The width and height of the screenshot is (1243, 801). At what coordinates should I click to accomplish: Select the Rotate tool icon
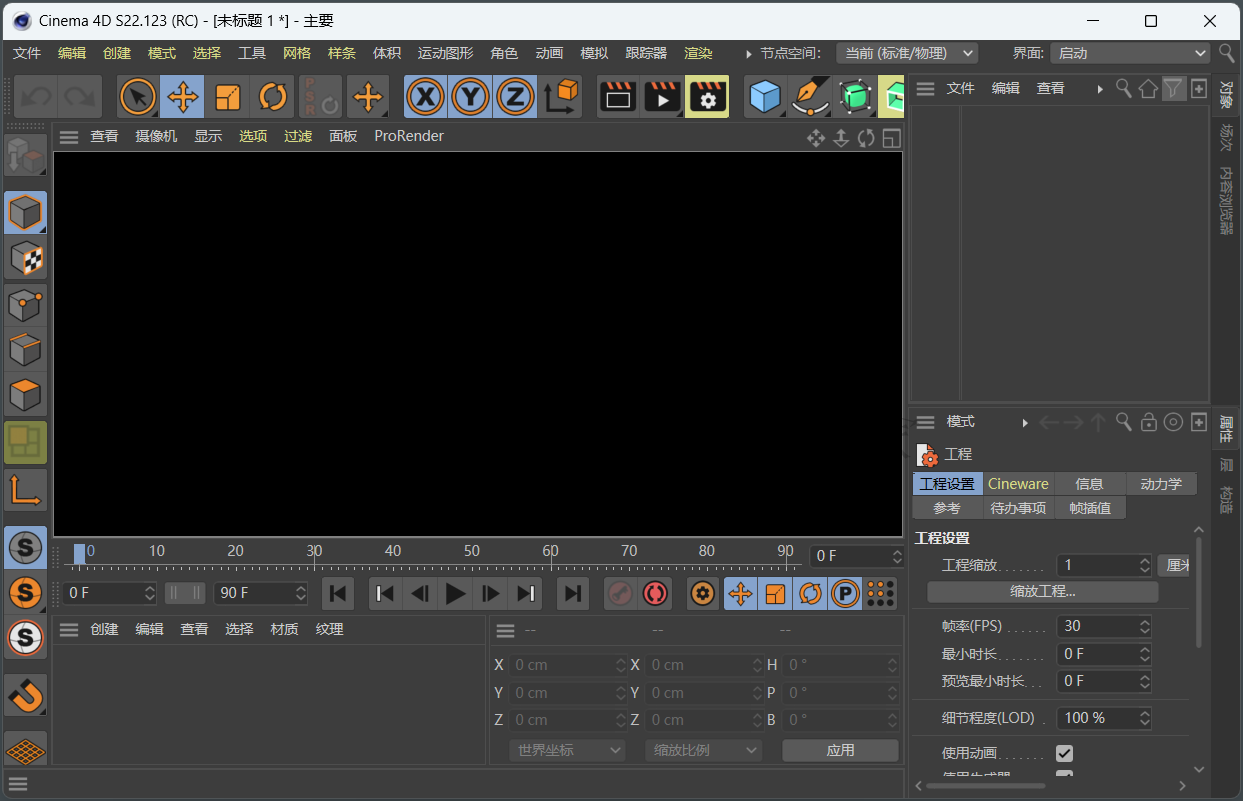pyautogui.click(x=272, y=97)
